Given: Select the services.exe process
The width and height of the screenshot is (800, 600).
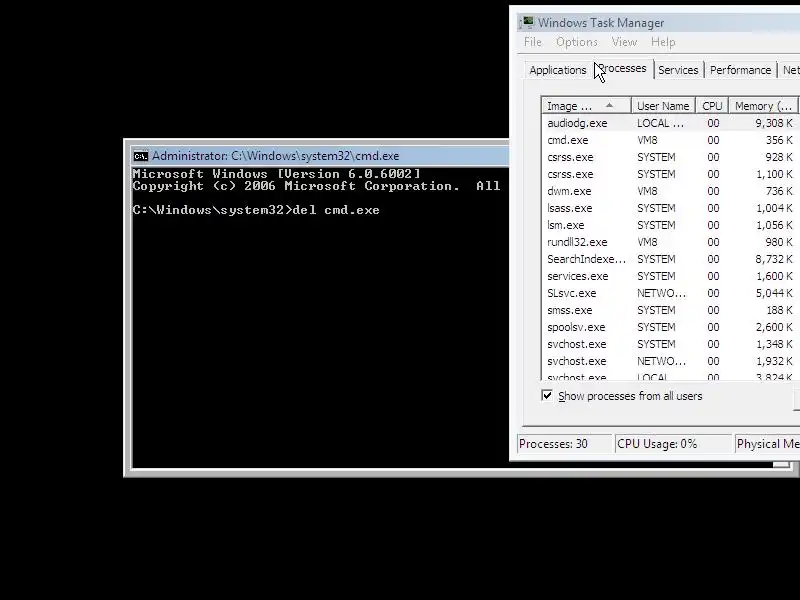Looking at the screenshot, I should [x=670, y=276].
